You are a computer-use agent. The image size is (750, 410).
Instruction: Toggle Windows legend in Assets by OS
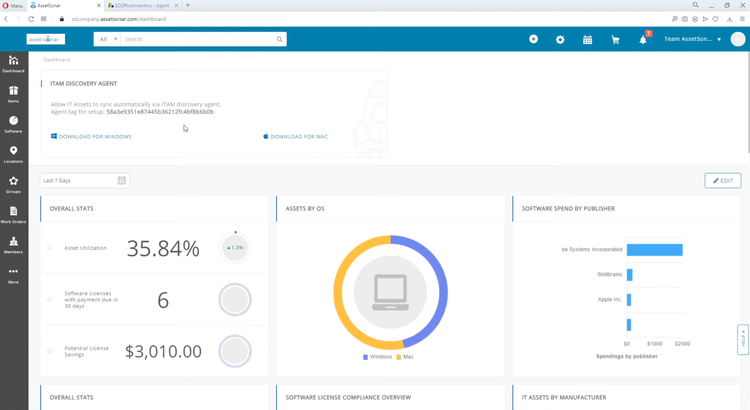(x=377, y=357)
